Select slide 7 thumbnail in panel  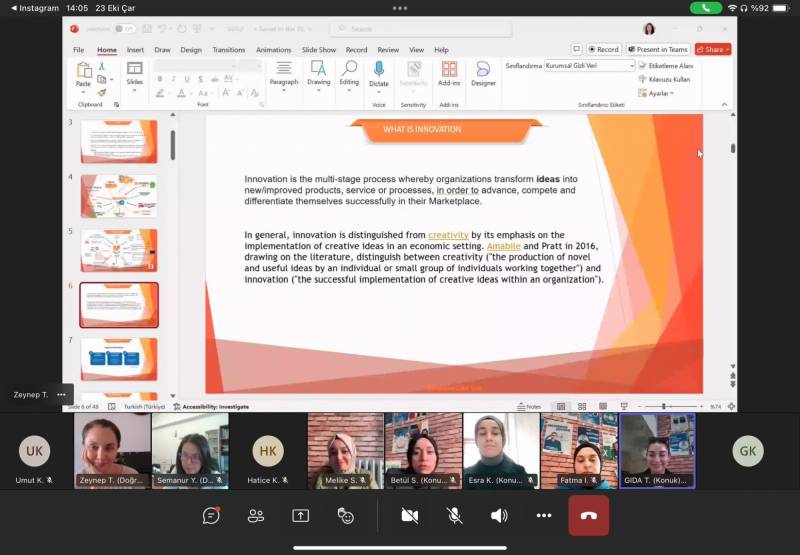(119, 358)
